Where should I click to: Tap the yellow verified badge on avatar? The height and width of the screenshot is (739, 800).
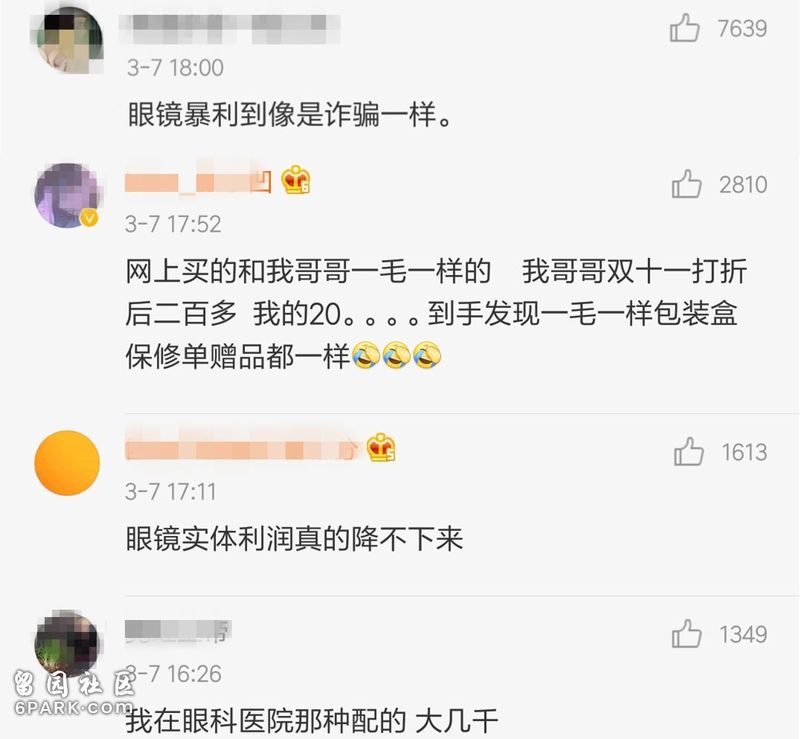pos(90,218)
